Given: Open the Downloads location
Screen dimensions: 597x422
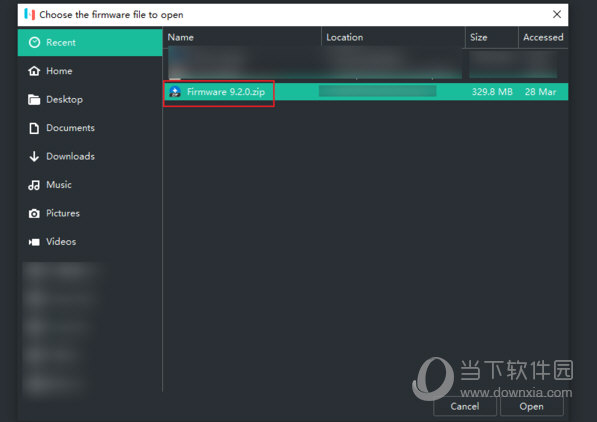Looking at the screenshot, I should pos(90,157).
